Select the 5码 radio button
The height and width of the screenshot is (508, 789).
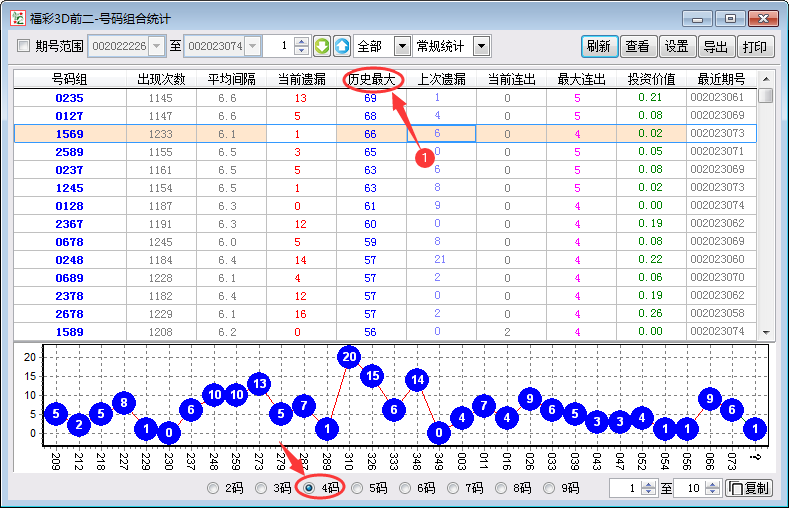tap(357, 488)
